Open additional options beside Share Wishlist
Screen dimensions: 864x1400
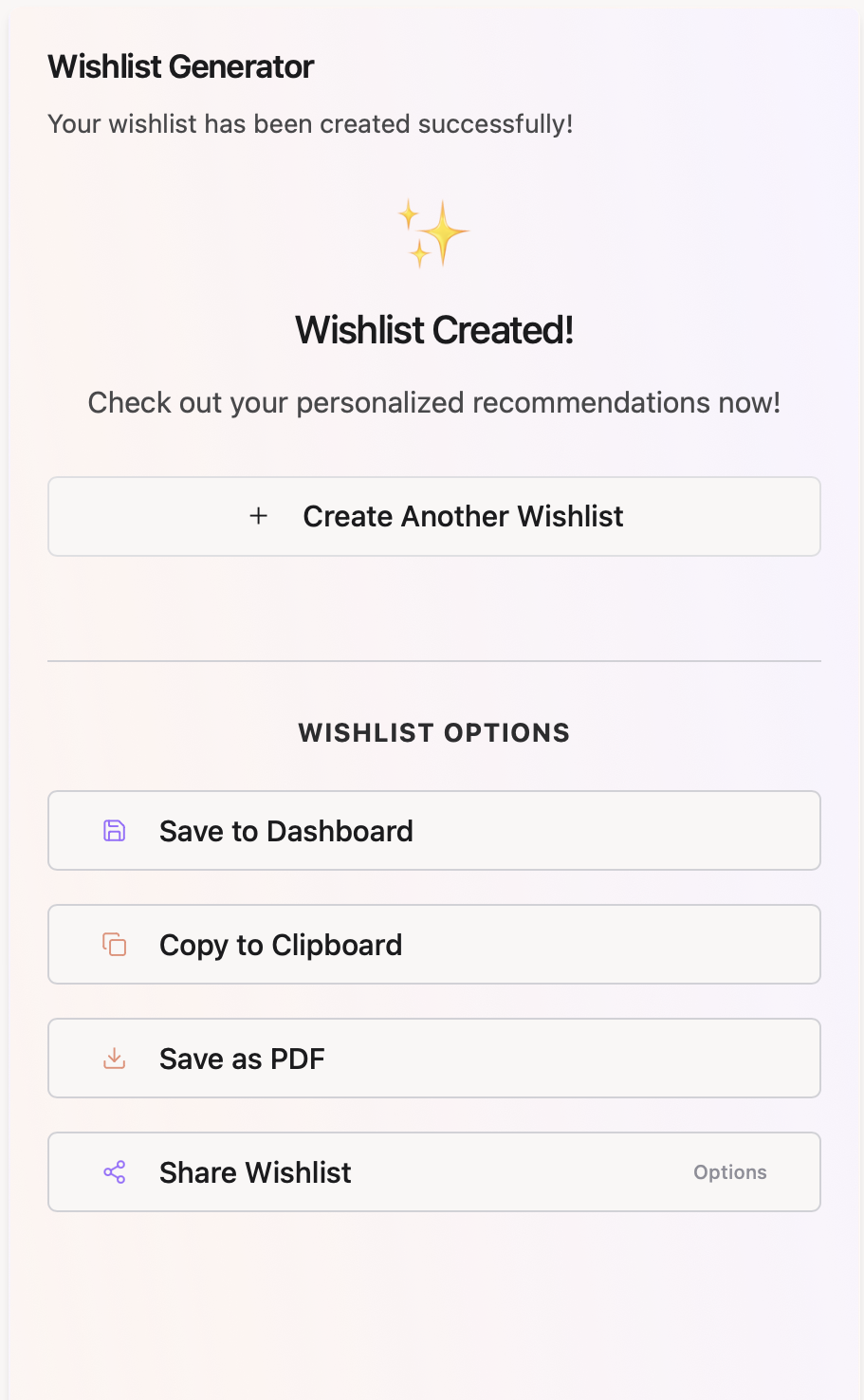click(729, 1171)
